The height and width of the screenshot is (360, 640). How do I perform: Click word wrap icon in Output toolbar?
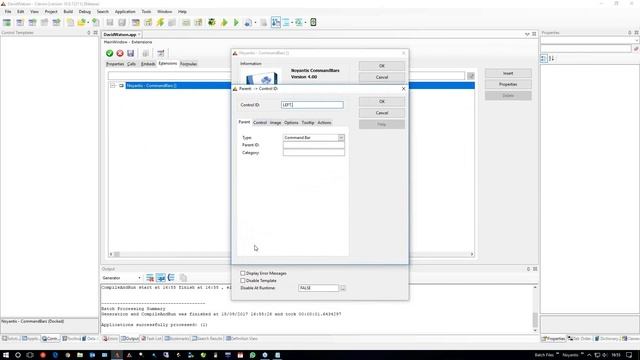[x=171, y=278]
